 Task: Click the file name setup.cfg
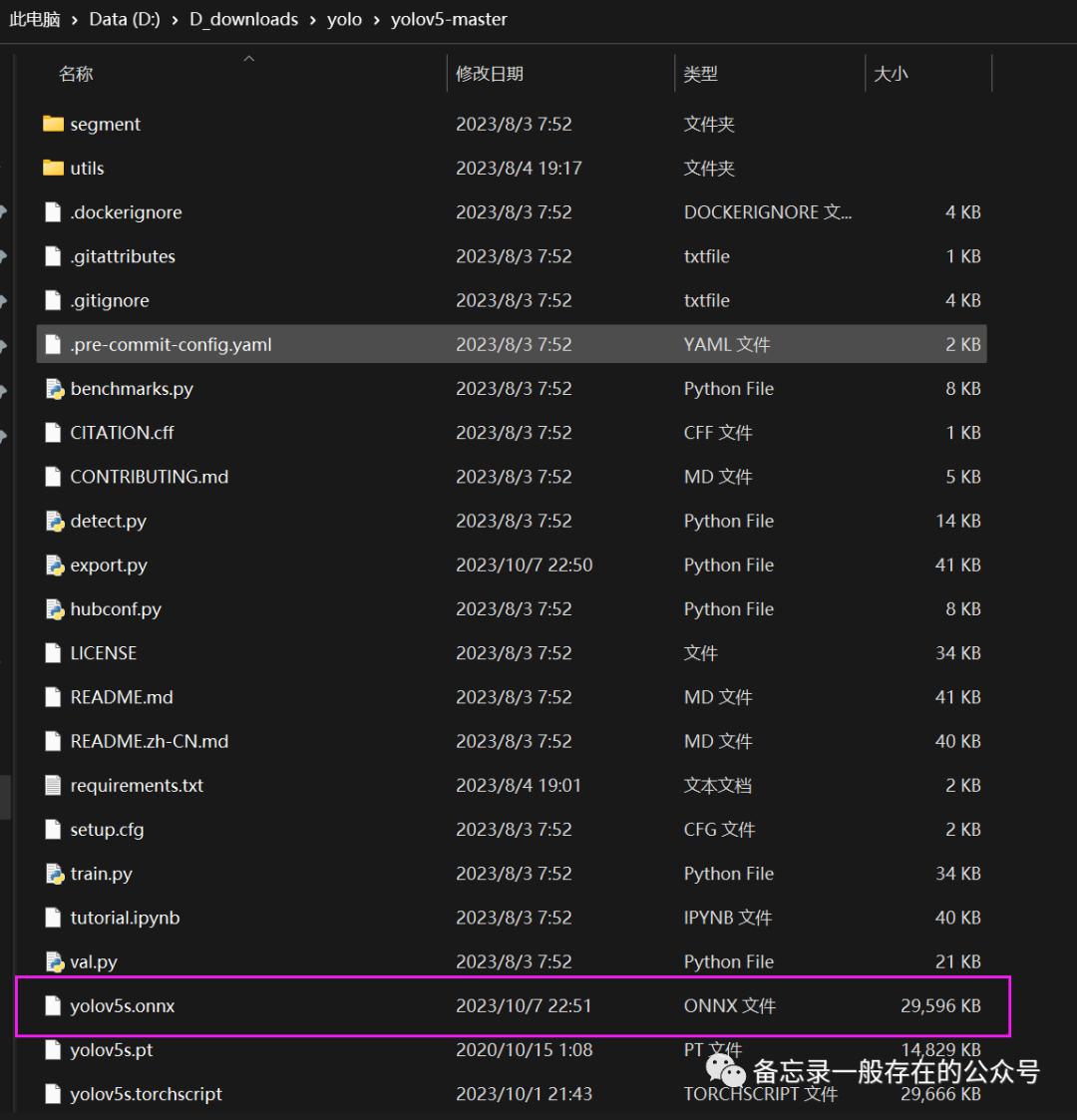107,830
